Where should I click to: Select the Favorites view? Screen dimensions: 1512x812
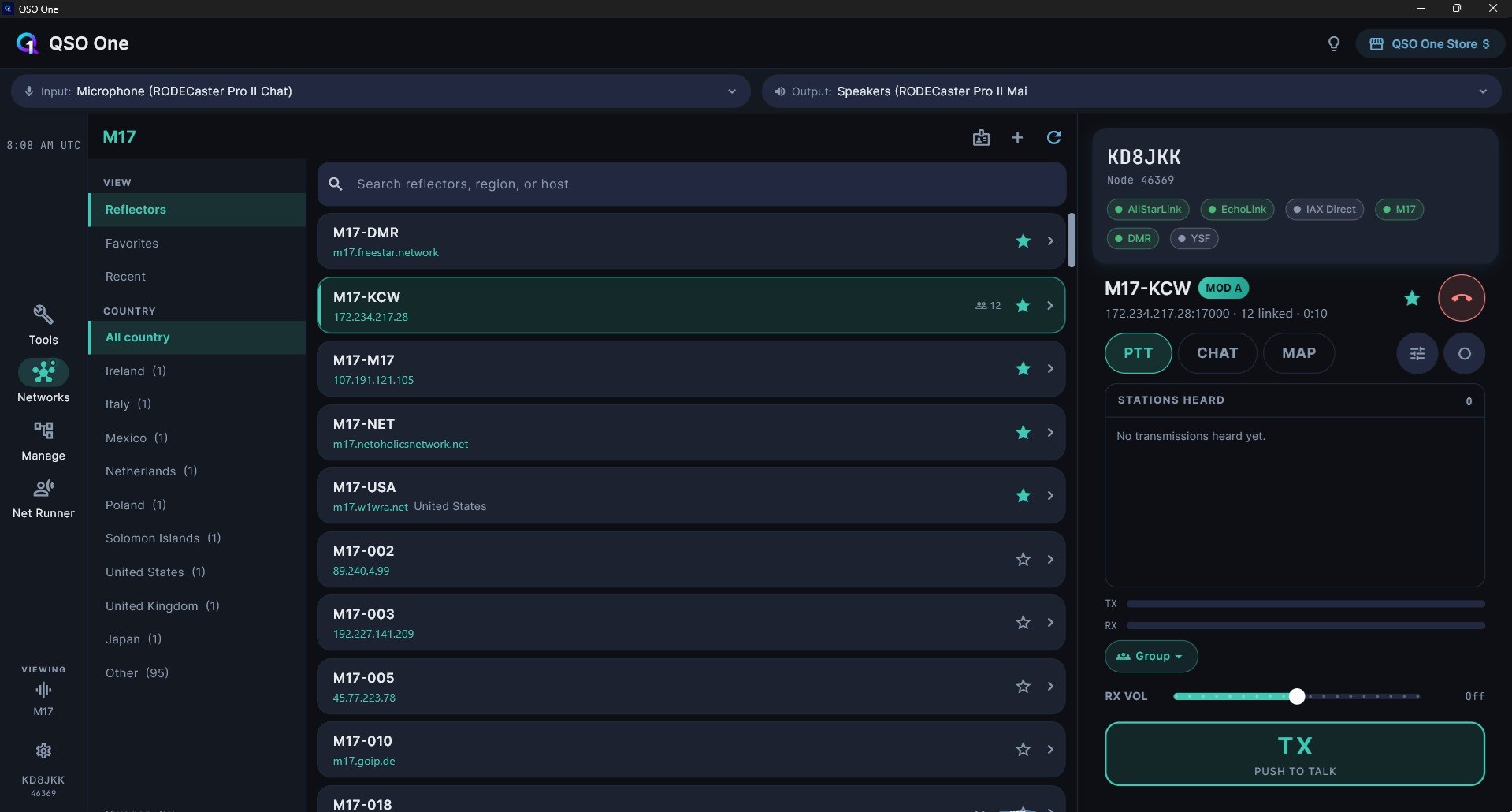pyautogui.click(x=197, y=244)
